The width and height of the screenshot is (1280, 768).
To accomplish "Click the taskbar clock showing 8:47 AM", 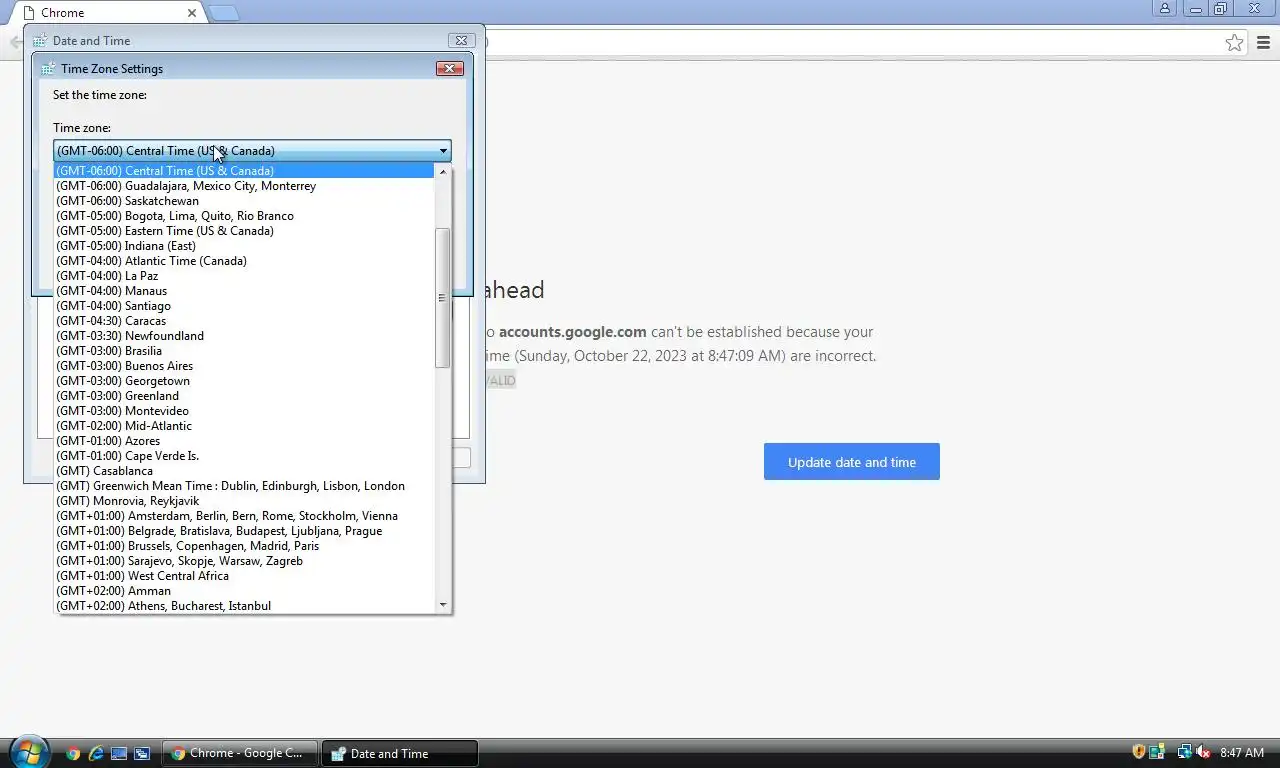I will (1242, 753).
